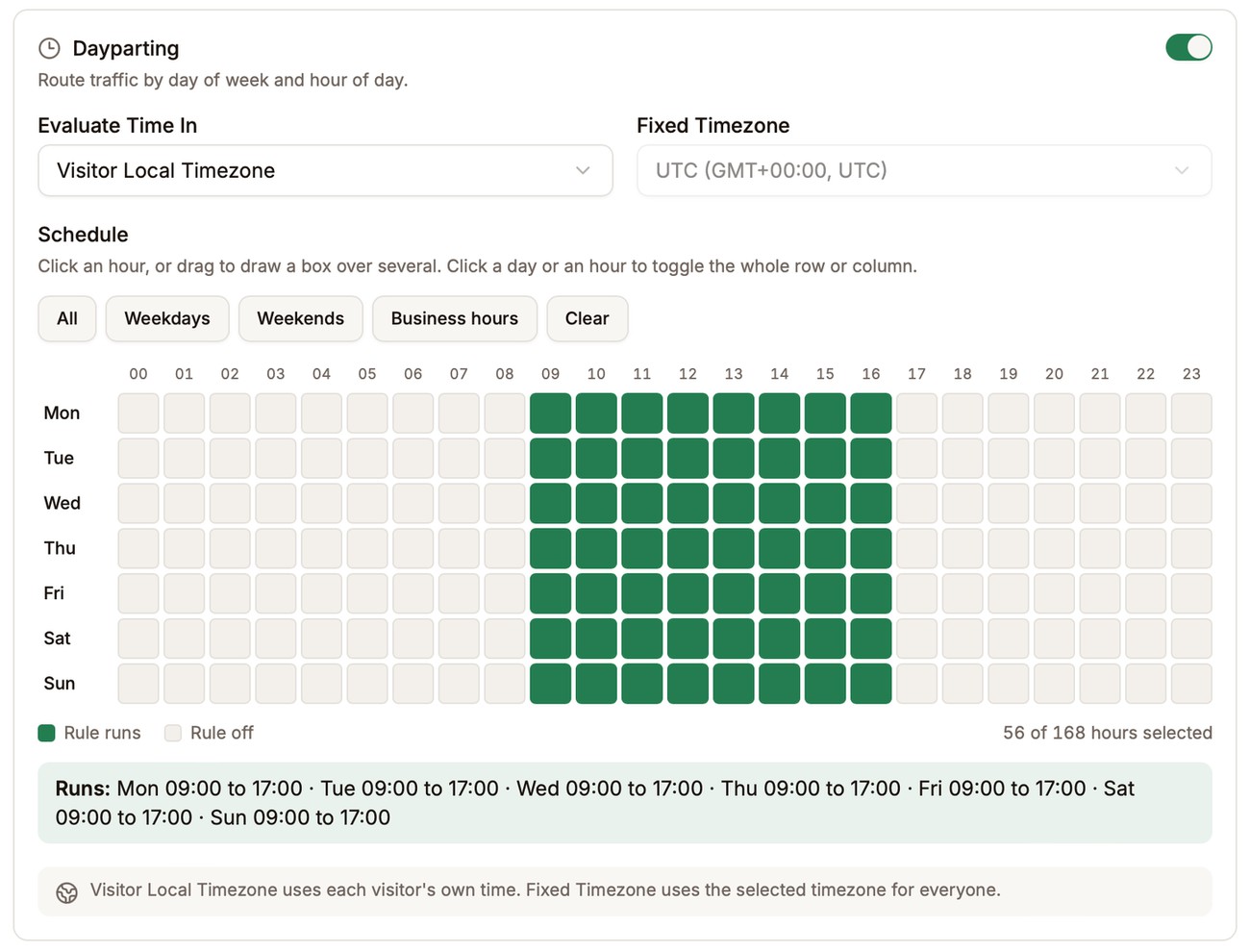Click the Rule off legend swatch
This screenshot has width=1250, height=952.
pos(173,733)
